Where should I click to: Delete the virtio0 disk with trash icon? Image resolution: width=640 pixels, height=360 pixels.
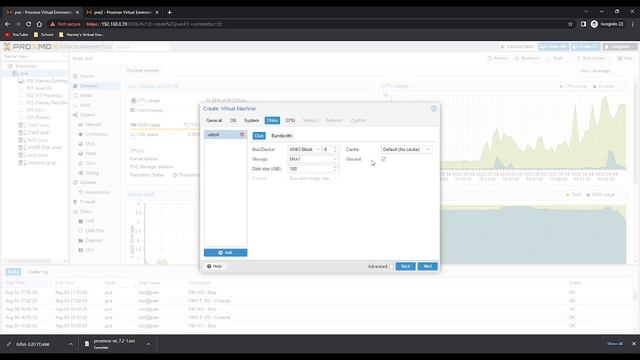242,135
